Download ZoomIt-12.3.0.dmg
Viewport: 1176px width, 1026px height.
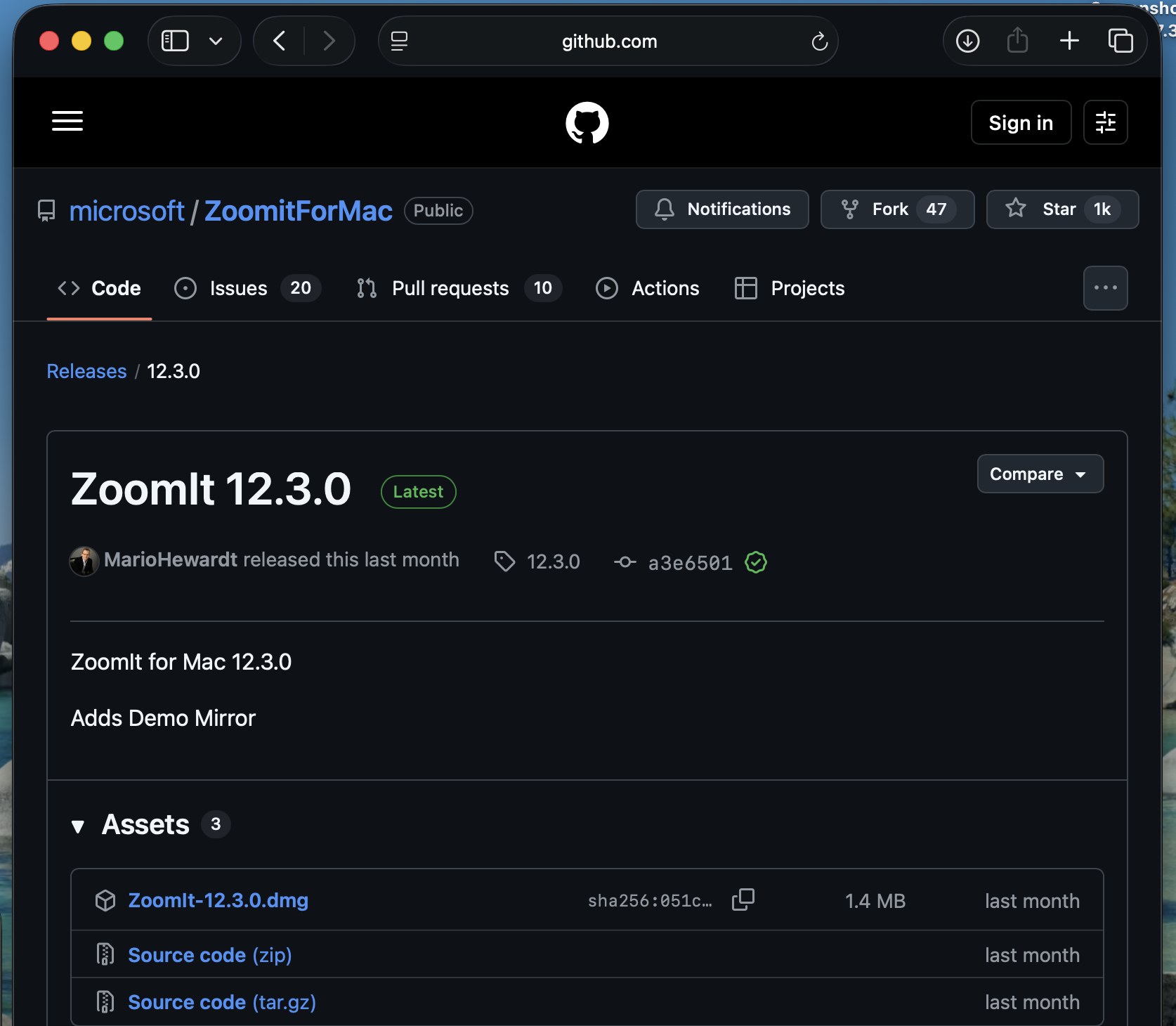pyautogui.click(x=218, y=901)
